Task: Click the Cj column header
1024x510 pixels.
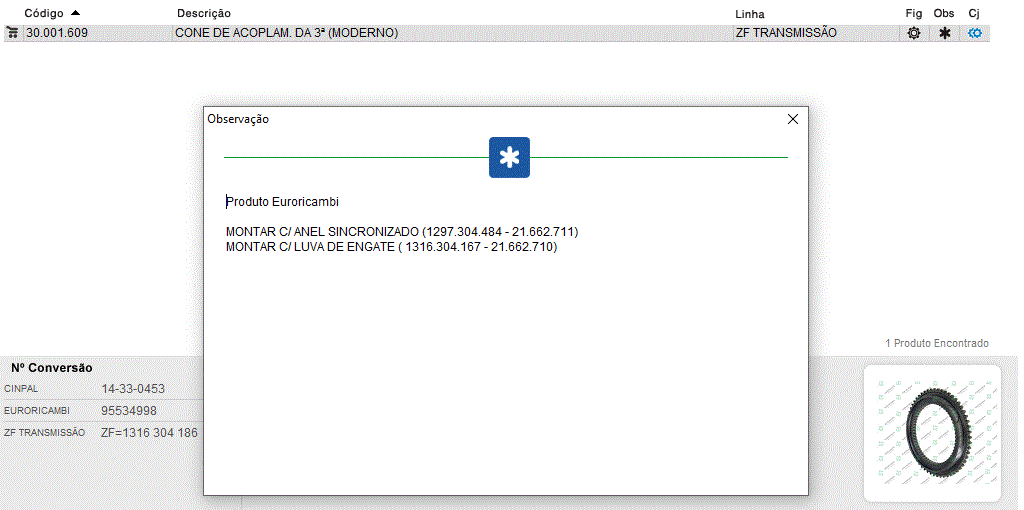Action: (x=974, y=13)
